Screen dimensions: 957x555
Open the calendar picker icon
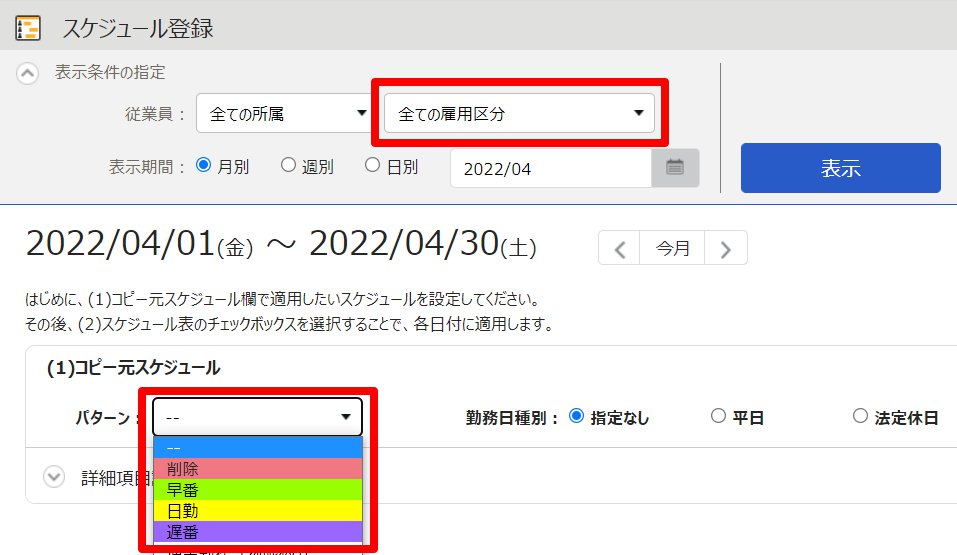[675, 168]
